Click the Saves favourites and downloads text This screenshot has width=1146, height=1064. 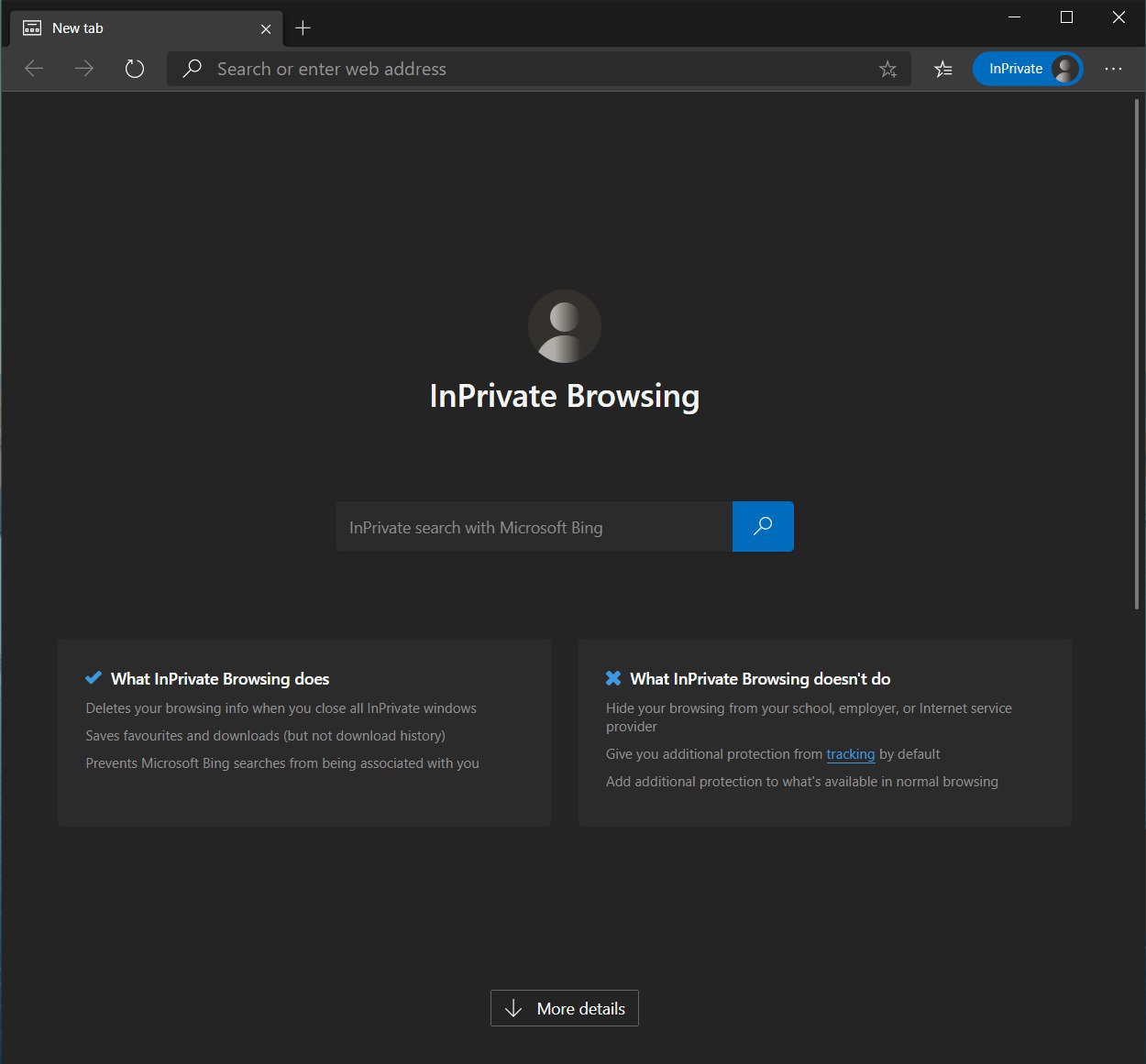(266, 736)
